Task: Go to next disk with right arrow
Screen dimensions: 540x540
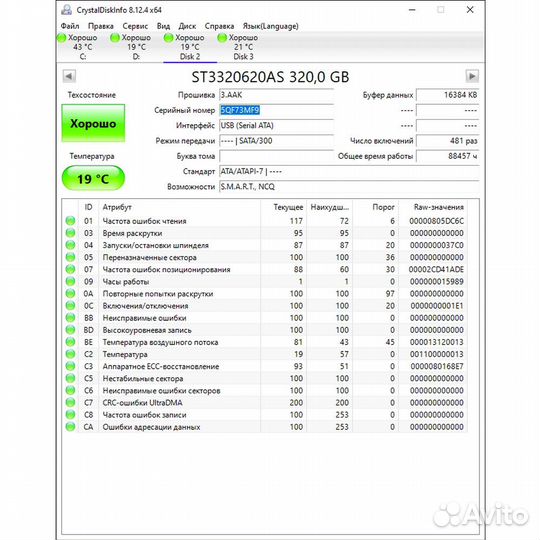Action: 472,76
